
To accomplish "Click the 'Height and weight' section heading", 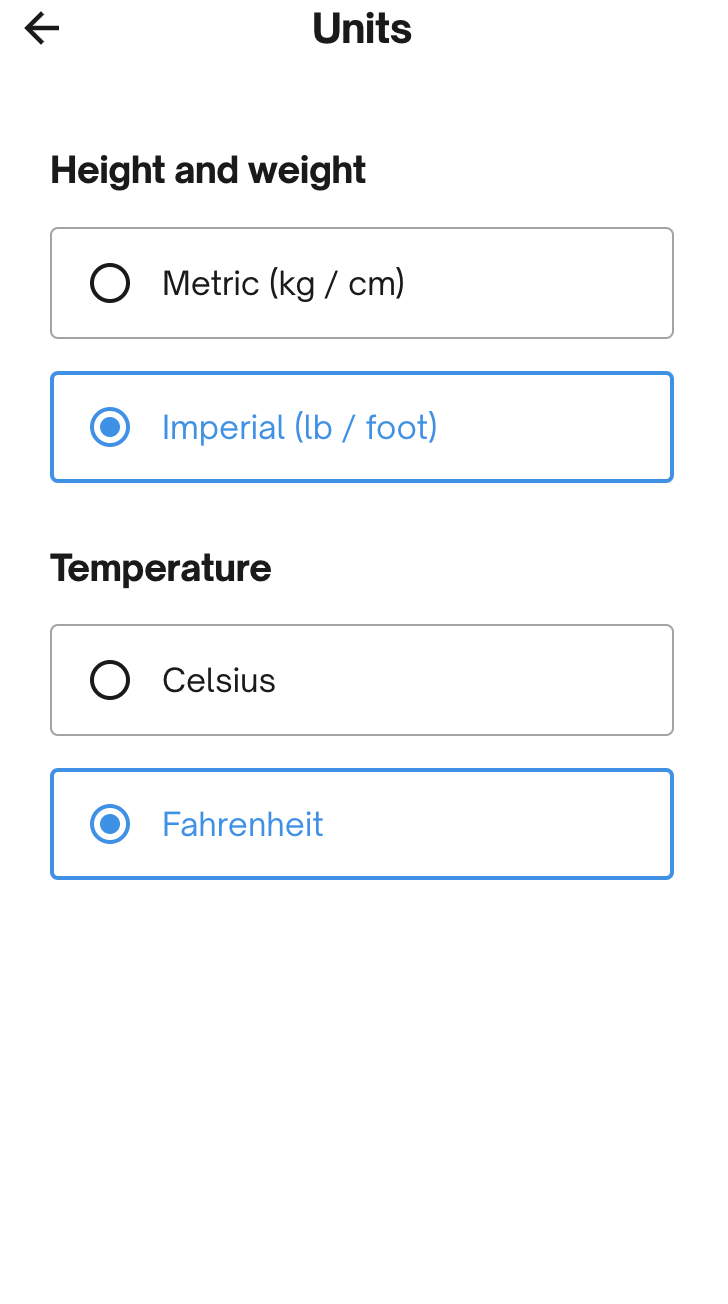I will 208,171.
